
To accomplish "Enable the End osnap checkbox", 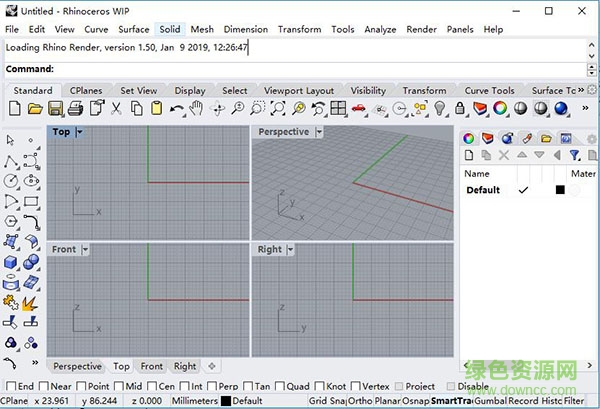I will pos(11,386).
